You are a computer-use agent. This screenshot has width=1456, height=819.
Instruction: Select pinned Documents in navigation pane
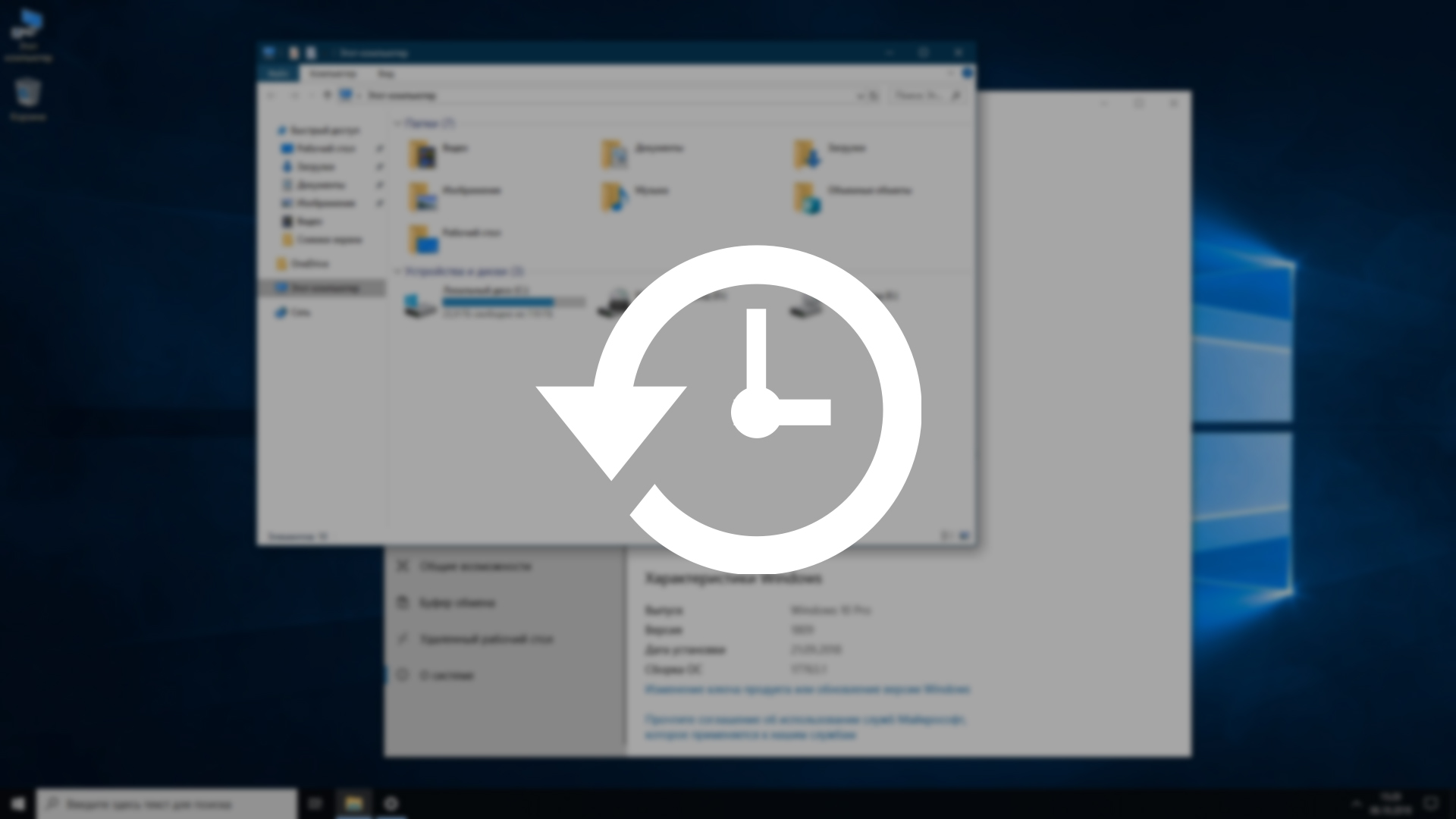(x=320, y=185)
